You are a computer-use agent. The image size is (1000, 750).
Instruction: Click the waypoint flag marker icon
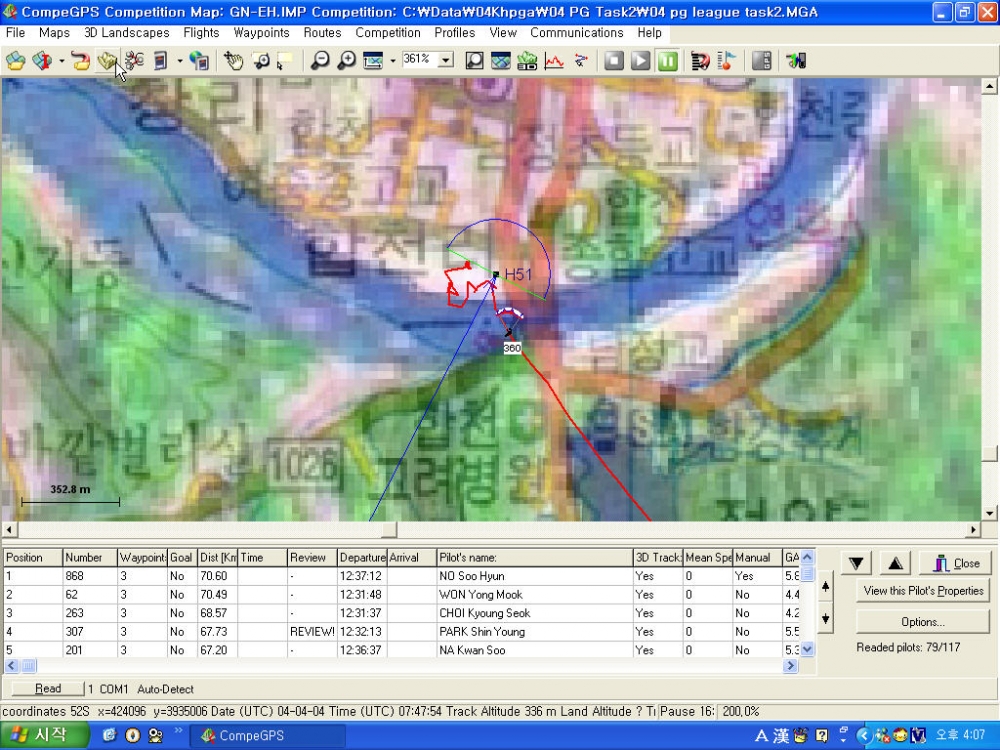click(726, 61)
